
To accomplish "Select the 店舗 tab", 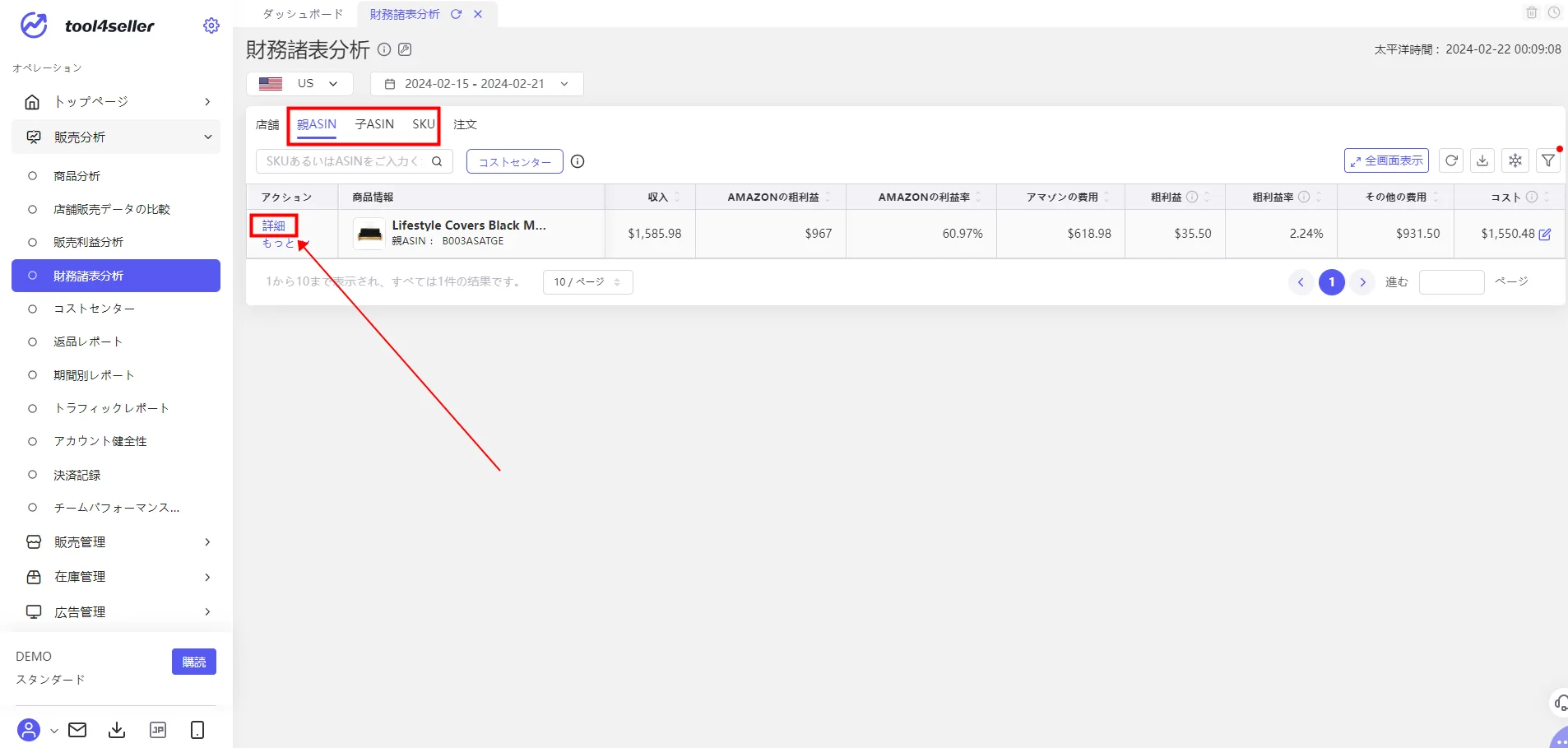I will 267,124.
